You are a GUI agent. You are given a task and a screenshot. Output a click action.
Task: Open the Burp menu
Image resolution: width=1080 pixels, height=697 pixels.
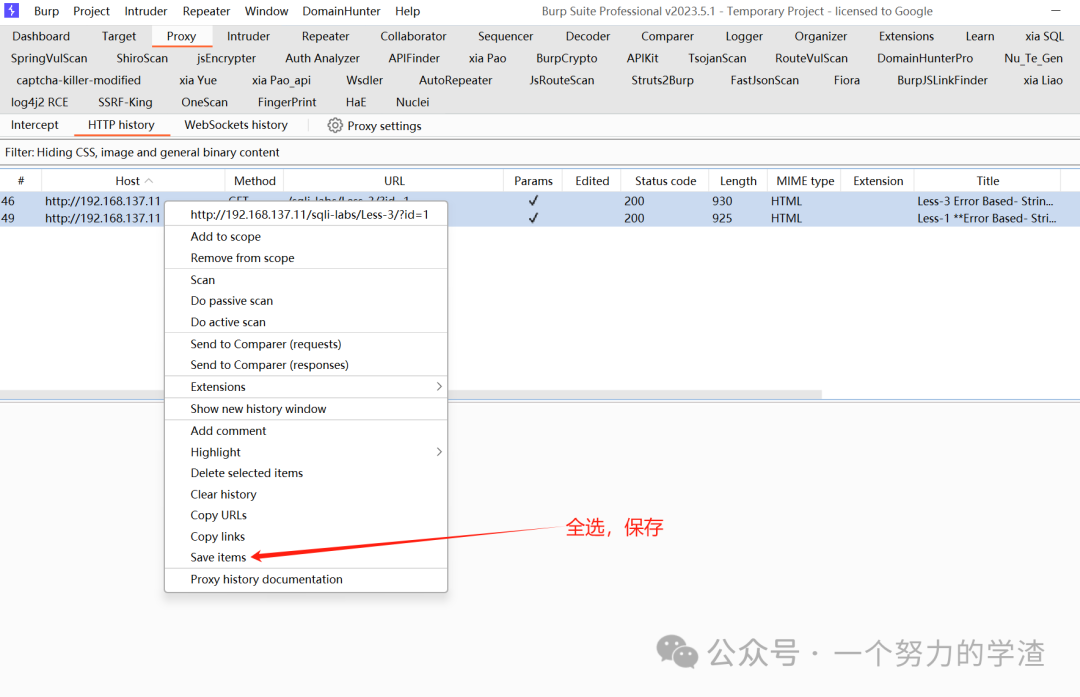pyautogui.click(x=46, y=11)
